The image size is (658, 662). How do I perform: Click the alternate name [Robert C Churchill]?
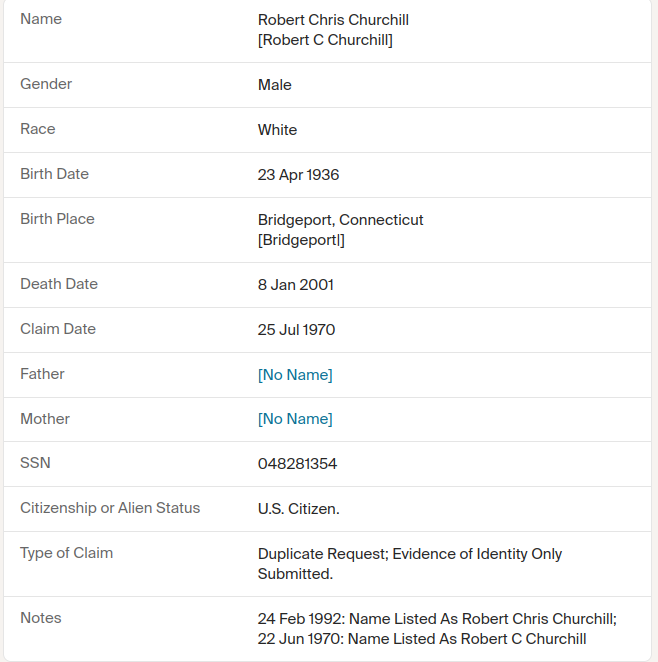point(325,40)
